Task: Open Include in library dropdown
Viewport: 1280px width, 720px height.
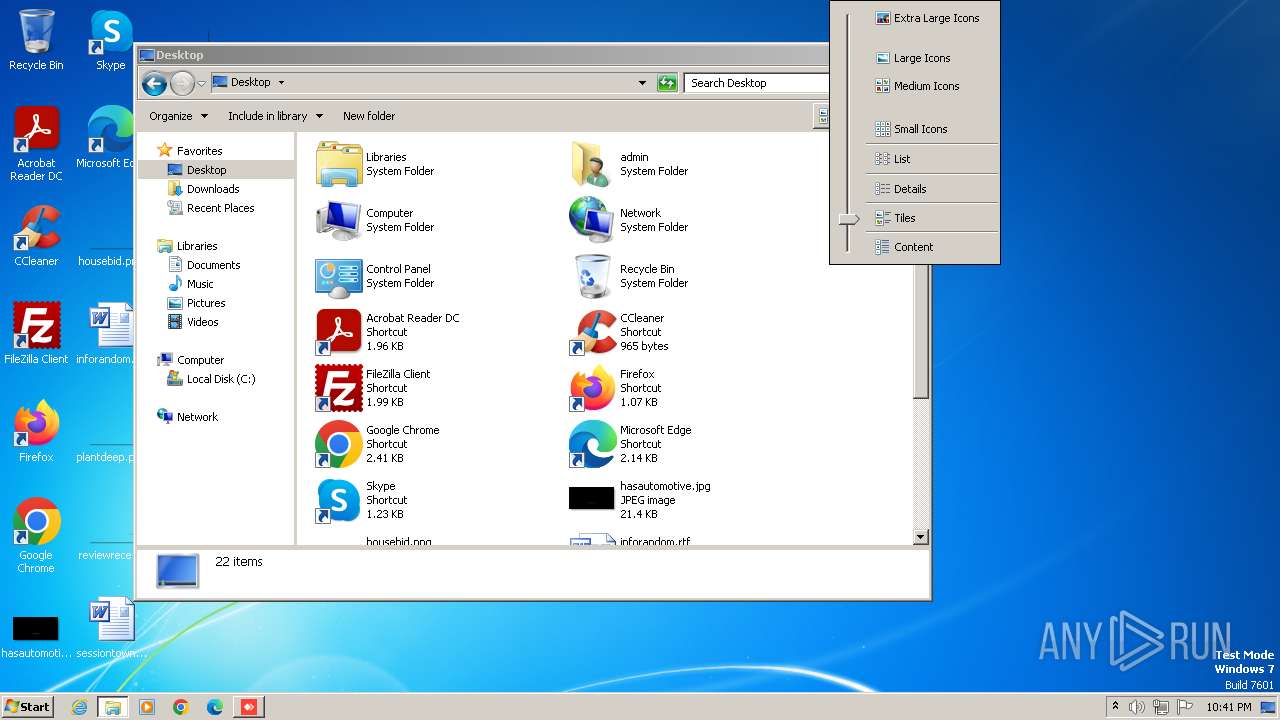Action: point(275,116)
